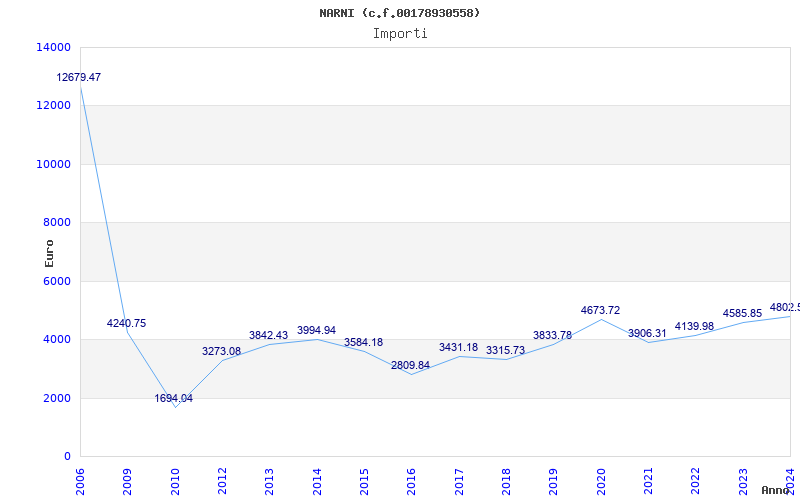Image resolution: width=800 pixels, height=500 pixels.
Task: Select the x-axis year 2014
Action: click(x=317, y=482)
